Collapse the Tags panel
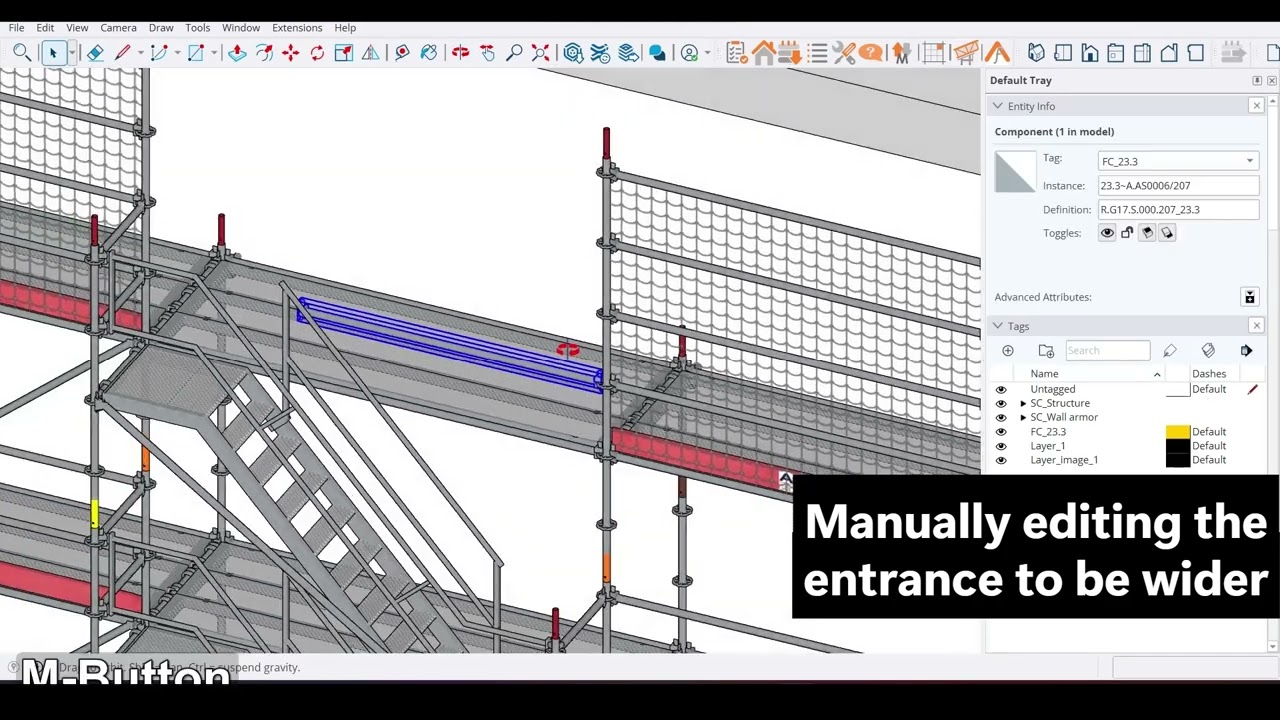 pos(997,326)
